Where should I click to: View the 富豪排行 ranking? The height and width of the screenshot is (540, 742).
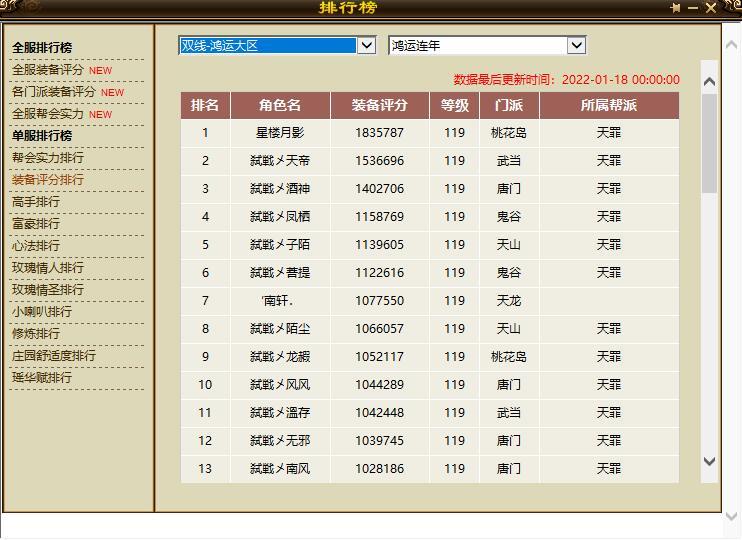point(36,224)
